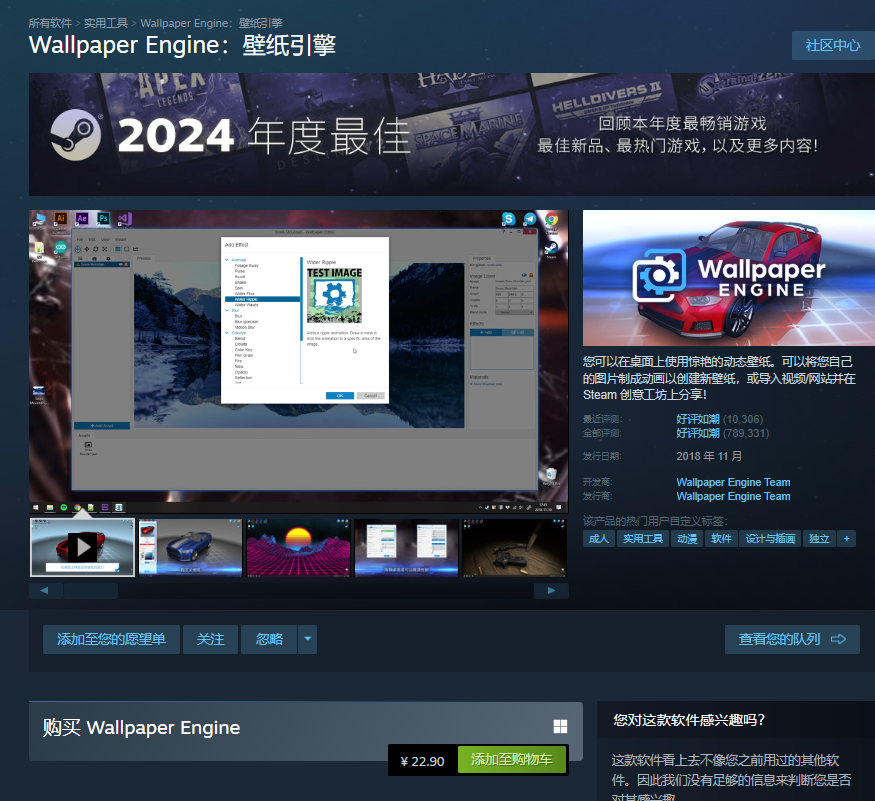Expand more tags with the + button
The height and width of the screenshot is (801, 875).
click(845, 538)
